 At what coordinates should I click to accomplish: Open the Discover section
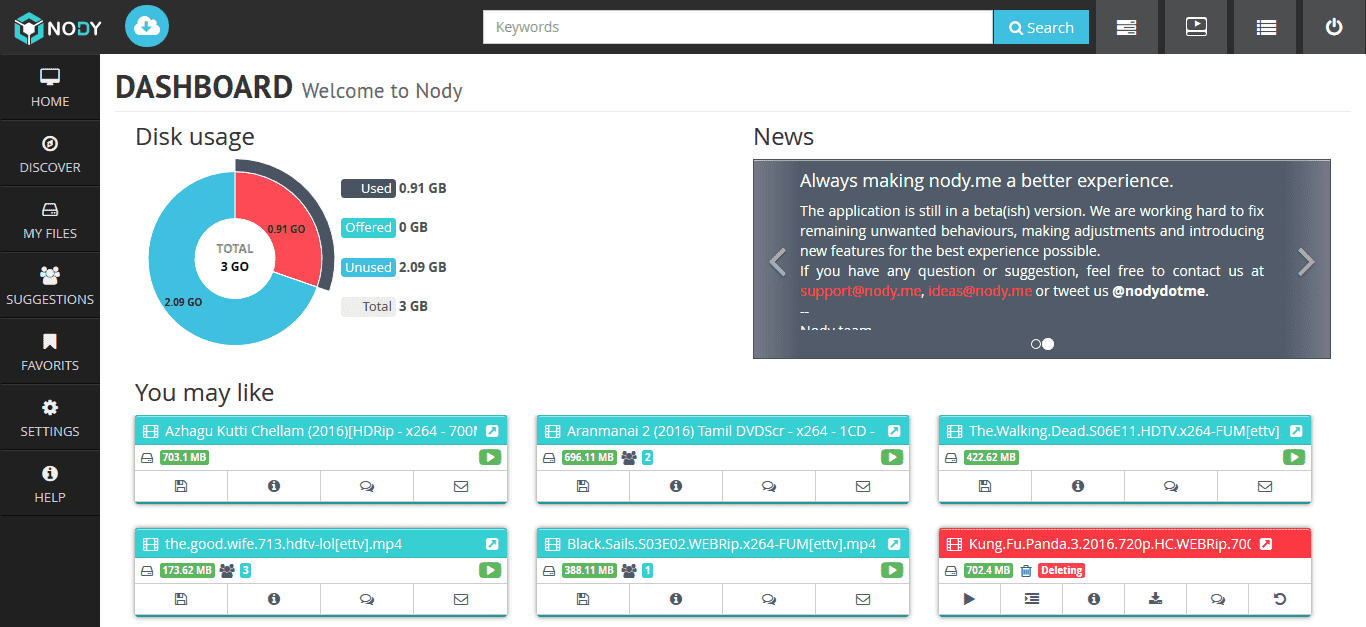(50, 153)
